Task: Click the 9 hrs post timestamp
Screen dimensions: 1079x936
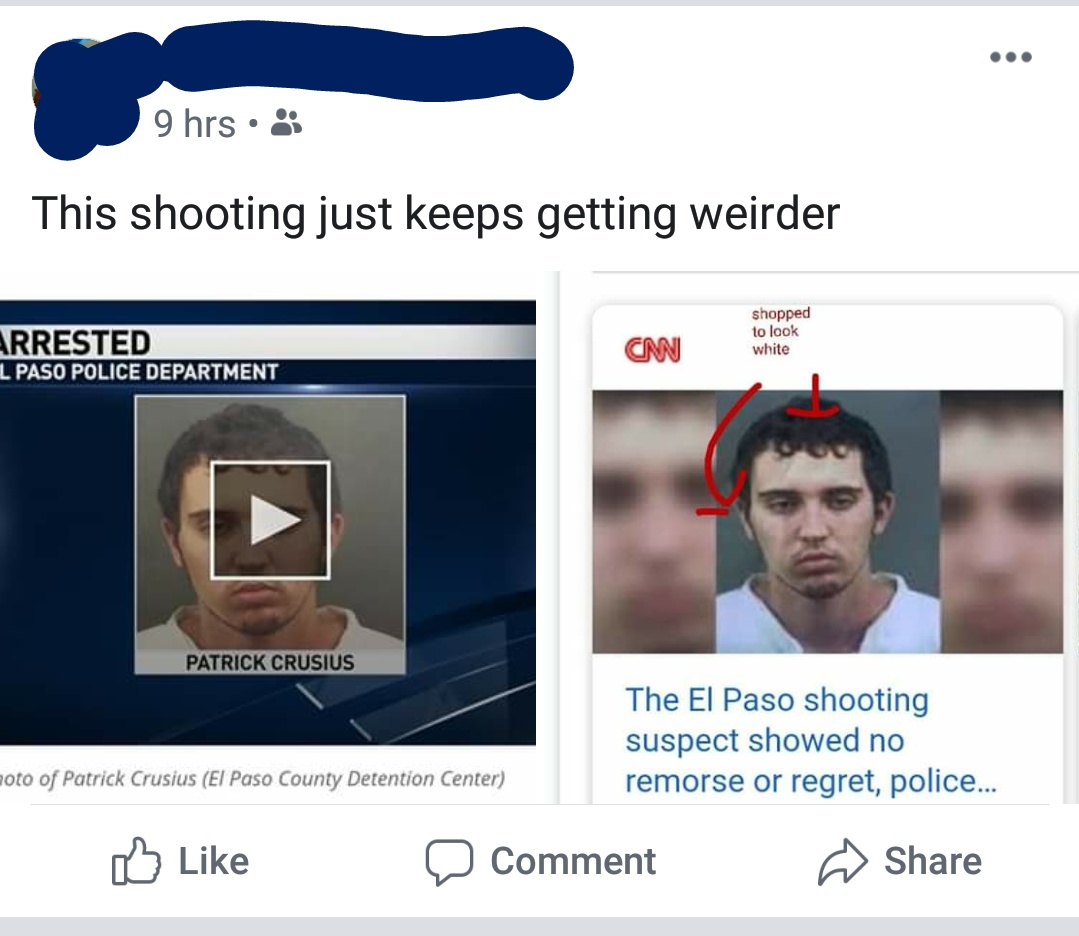Action: 195,124
